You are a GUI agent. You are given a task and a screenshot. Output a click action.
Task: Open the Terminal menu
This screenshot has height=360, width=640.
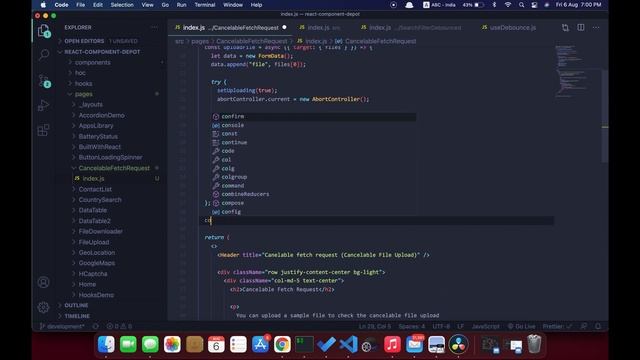(205, 5)
